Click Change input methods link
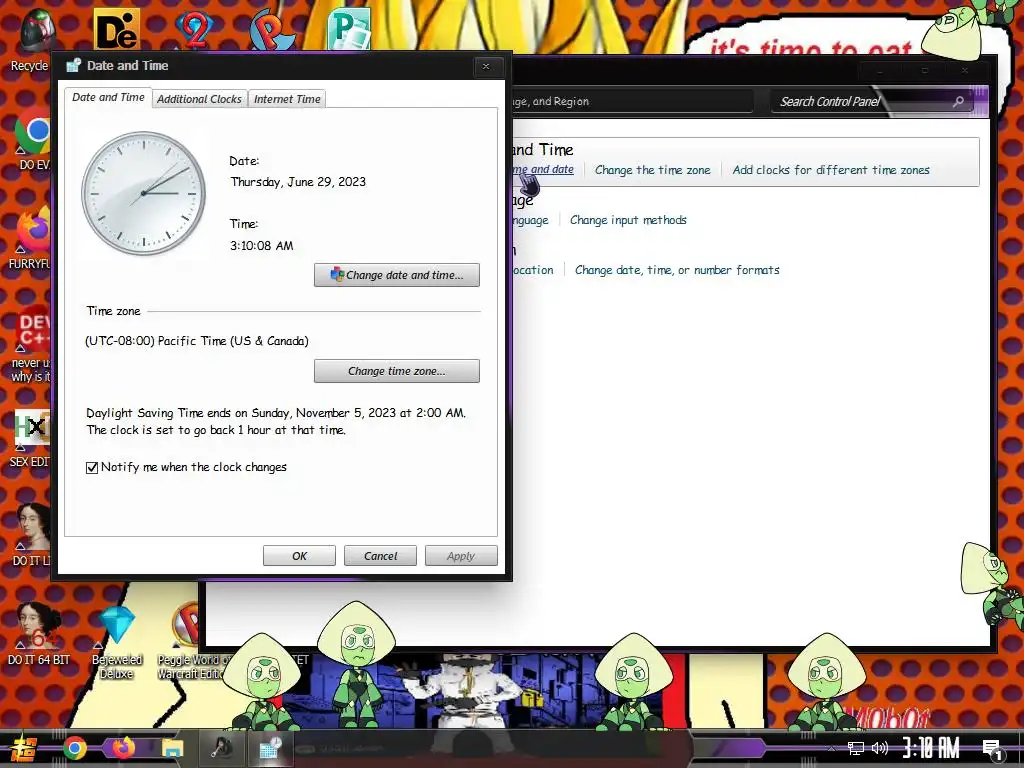Viewport: 1024px width, 768px height. [628, 220]
